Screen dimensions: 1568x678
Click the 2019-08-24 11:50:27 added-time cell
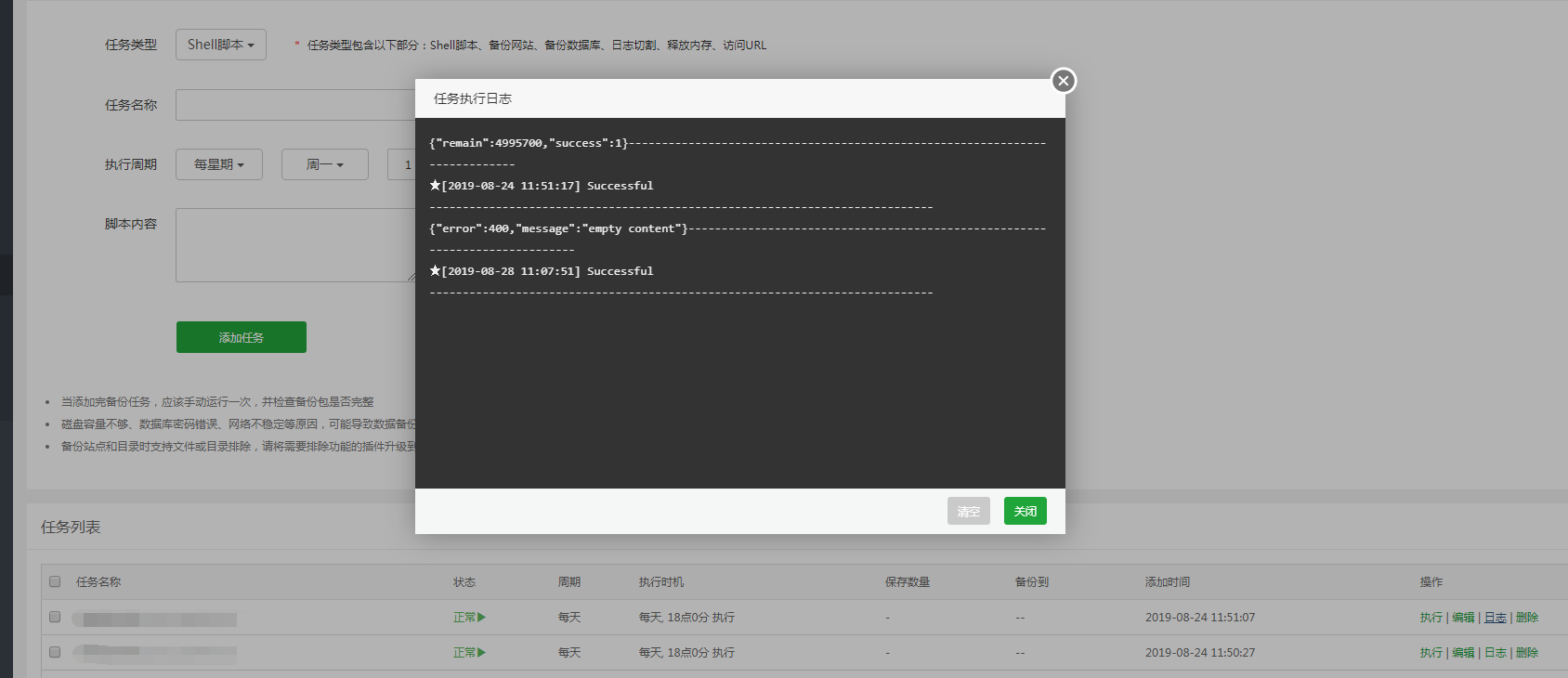1200,652
